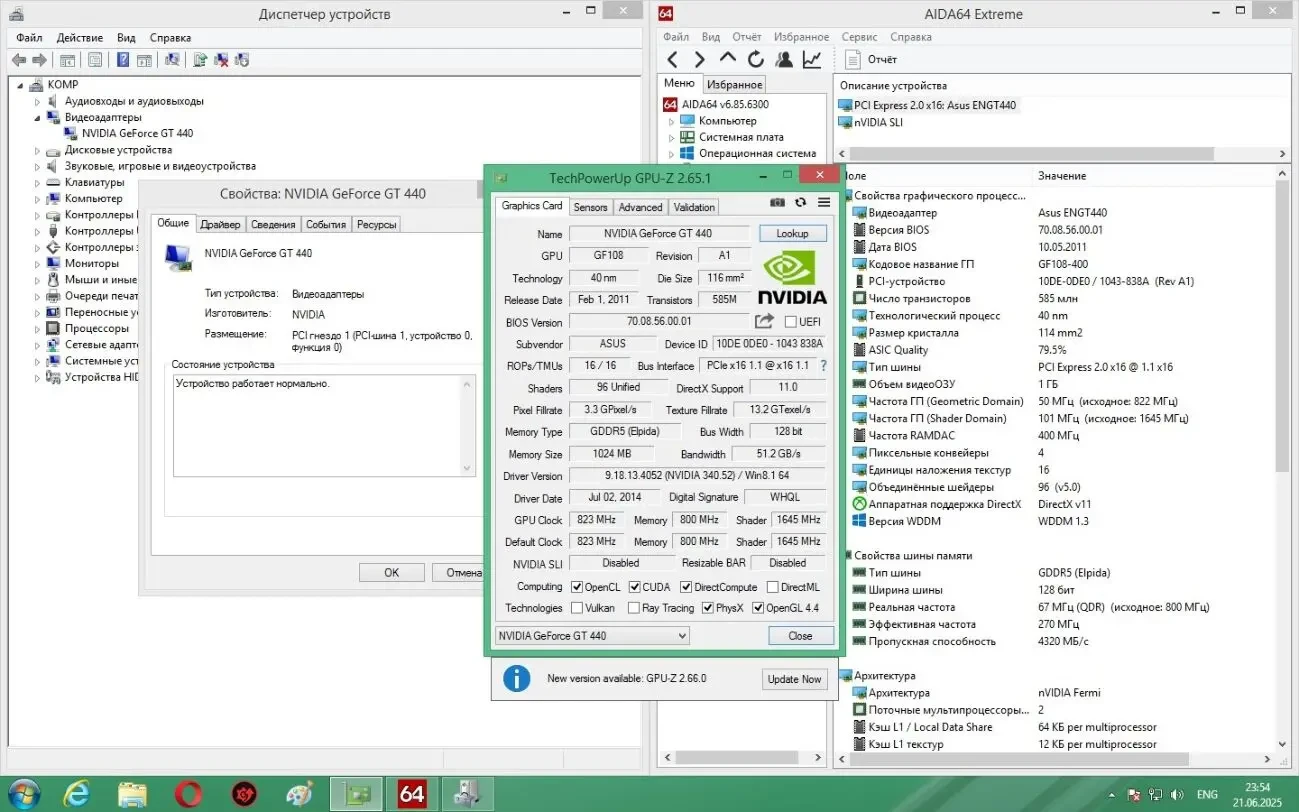Click the GPU-Z refresh icon
Viewport: 1299px width, 812px height.
point(800,202)
